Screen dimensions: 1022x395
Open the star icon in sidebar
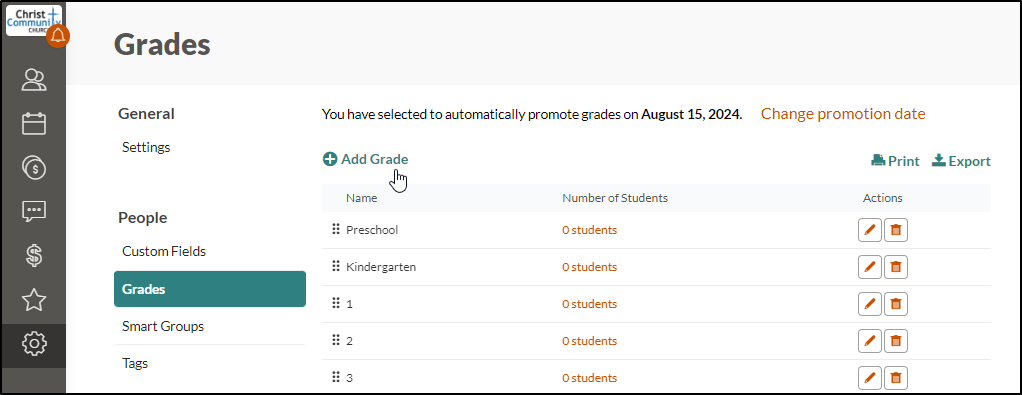[x=34, y=299]
